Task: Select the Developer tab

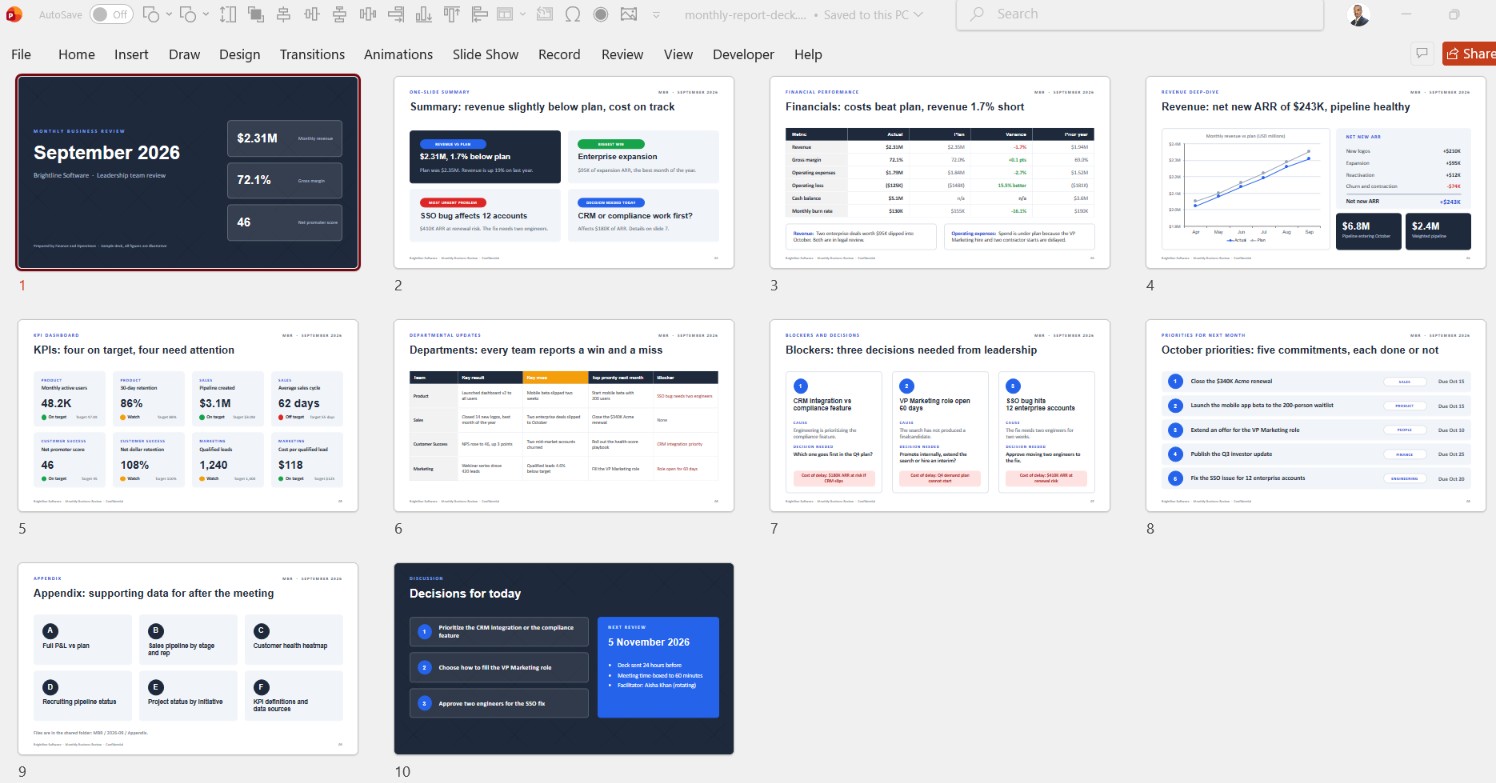Action: pyautogui.click(x=743, y=54)
